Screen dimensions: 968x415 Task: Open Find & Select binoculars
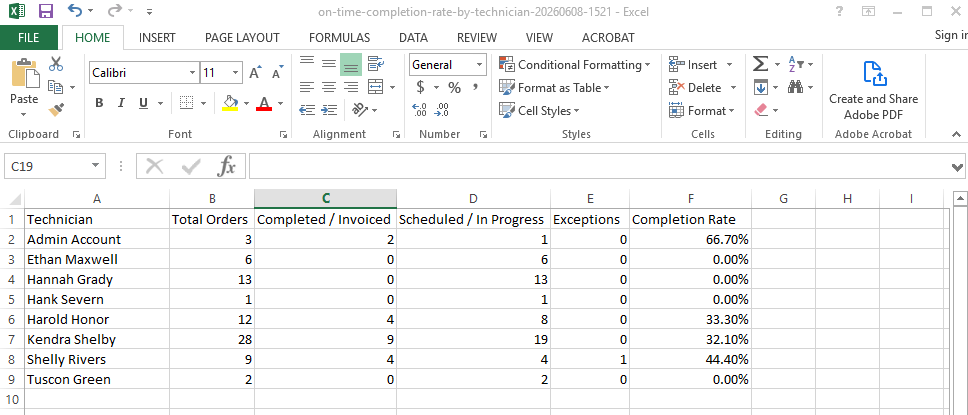point(796,88)
